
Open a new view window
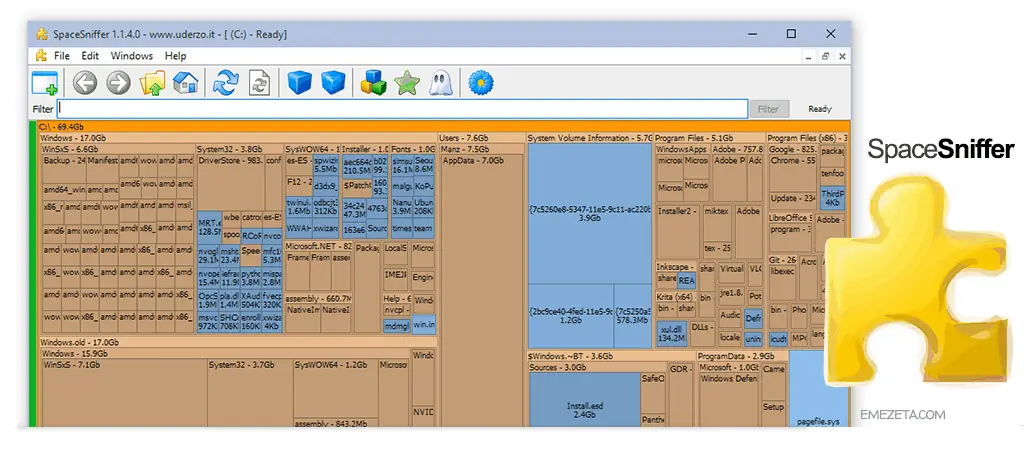pos(45,83)
